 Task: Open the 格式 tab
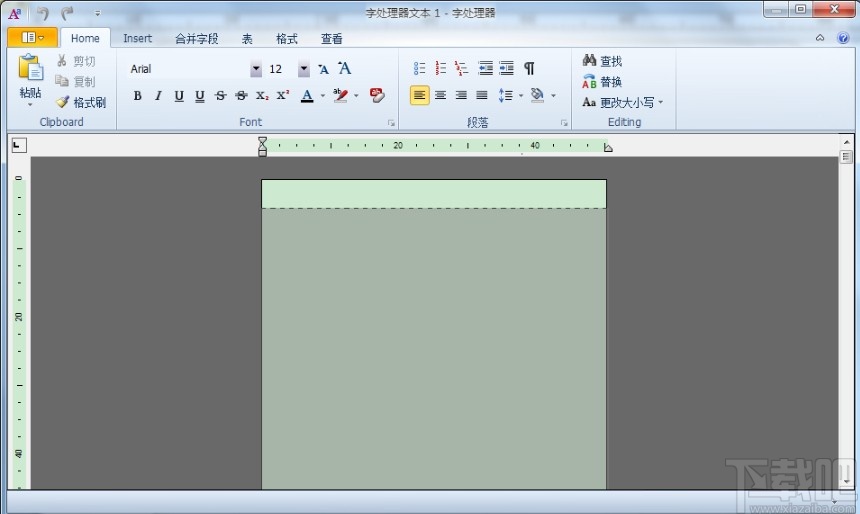pos(286,38)
